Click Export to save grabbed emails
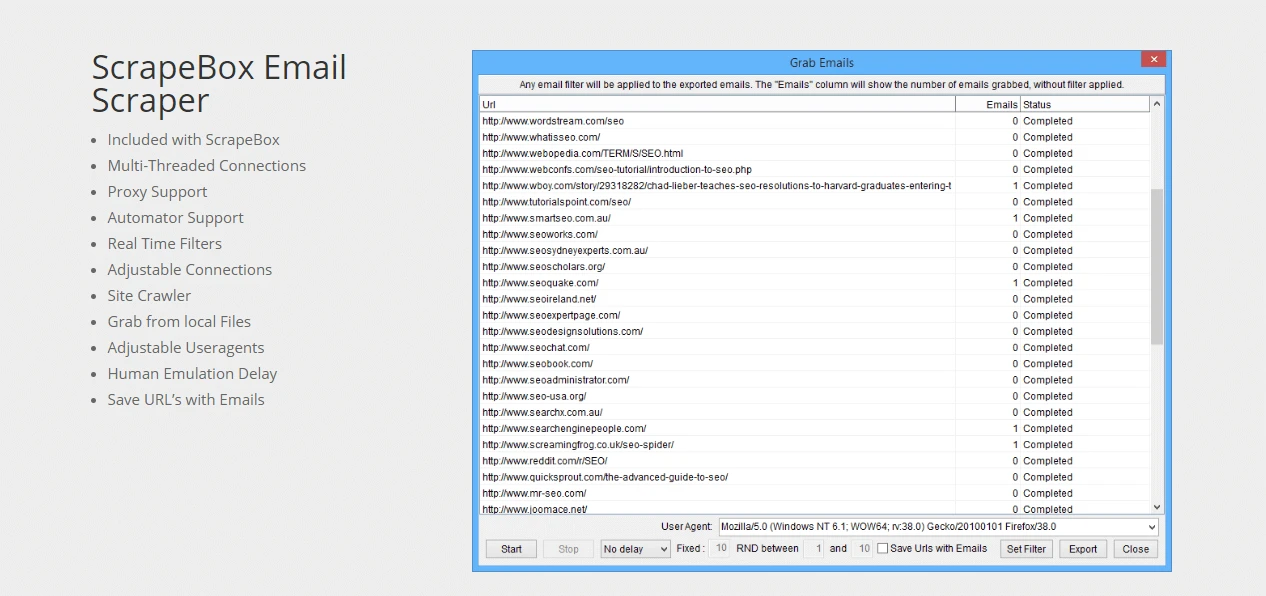The width and height of the screenshot is (1266, 596). [1082, 548]
